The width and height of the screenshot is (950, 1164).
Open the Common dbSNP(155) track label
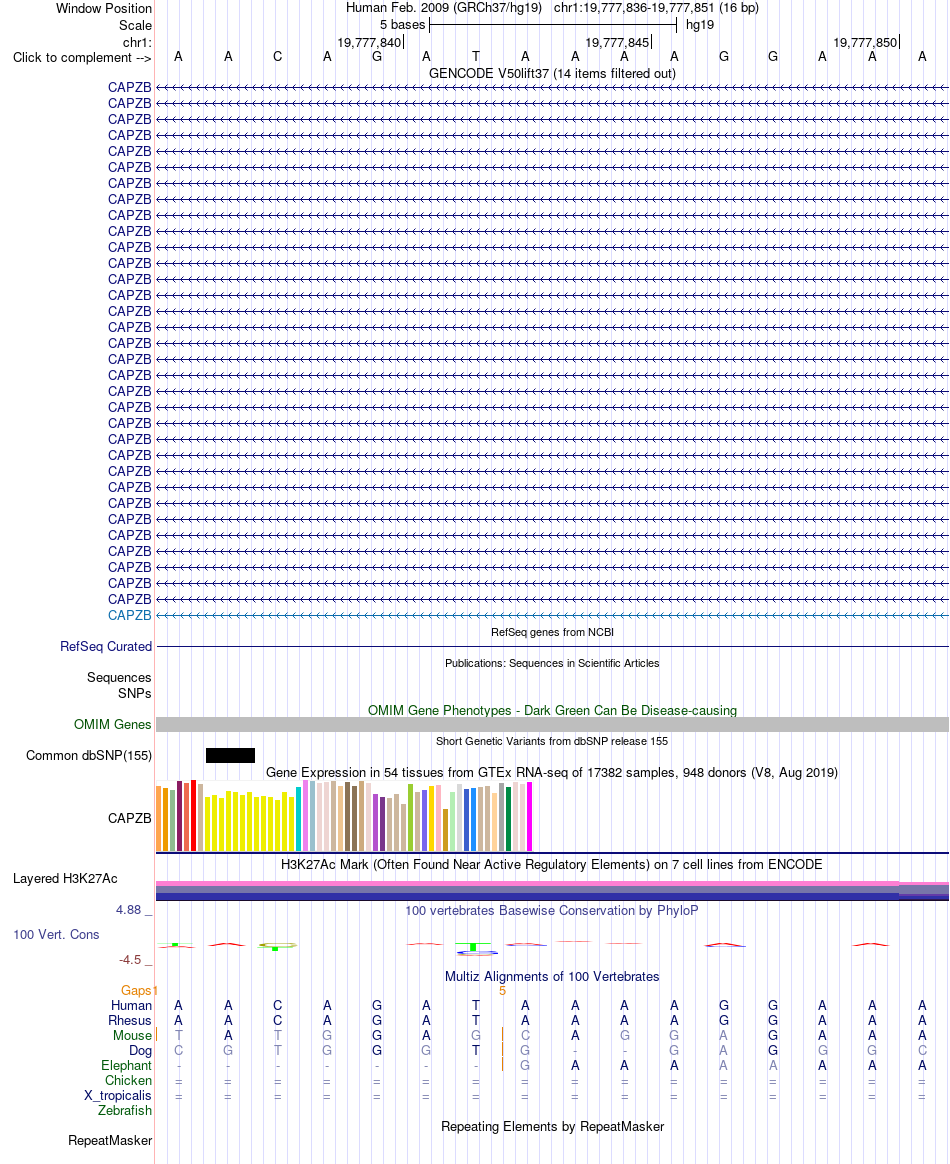pos(89,756)
